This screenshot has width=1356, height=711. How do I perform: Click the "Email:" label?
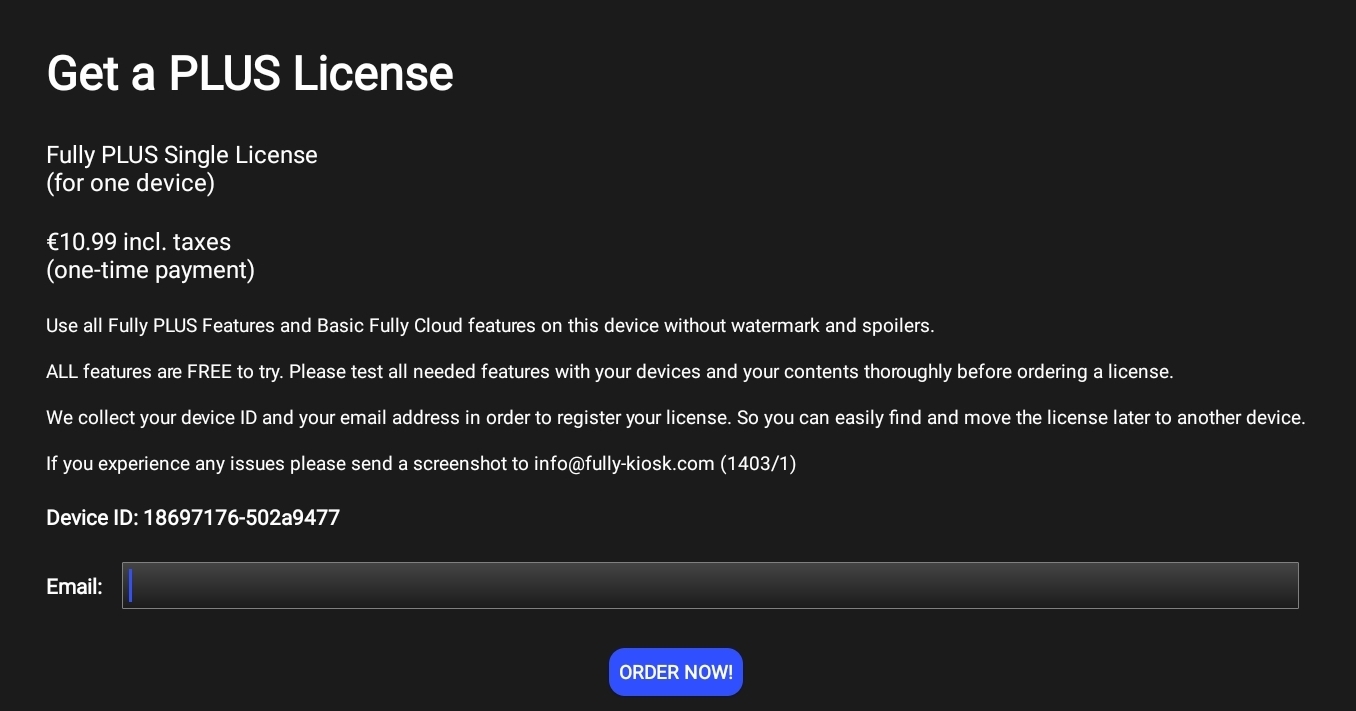point(74,587)
